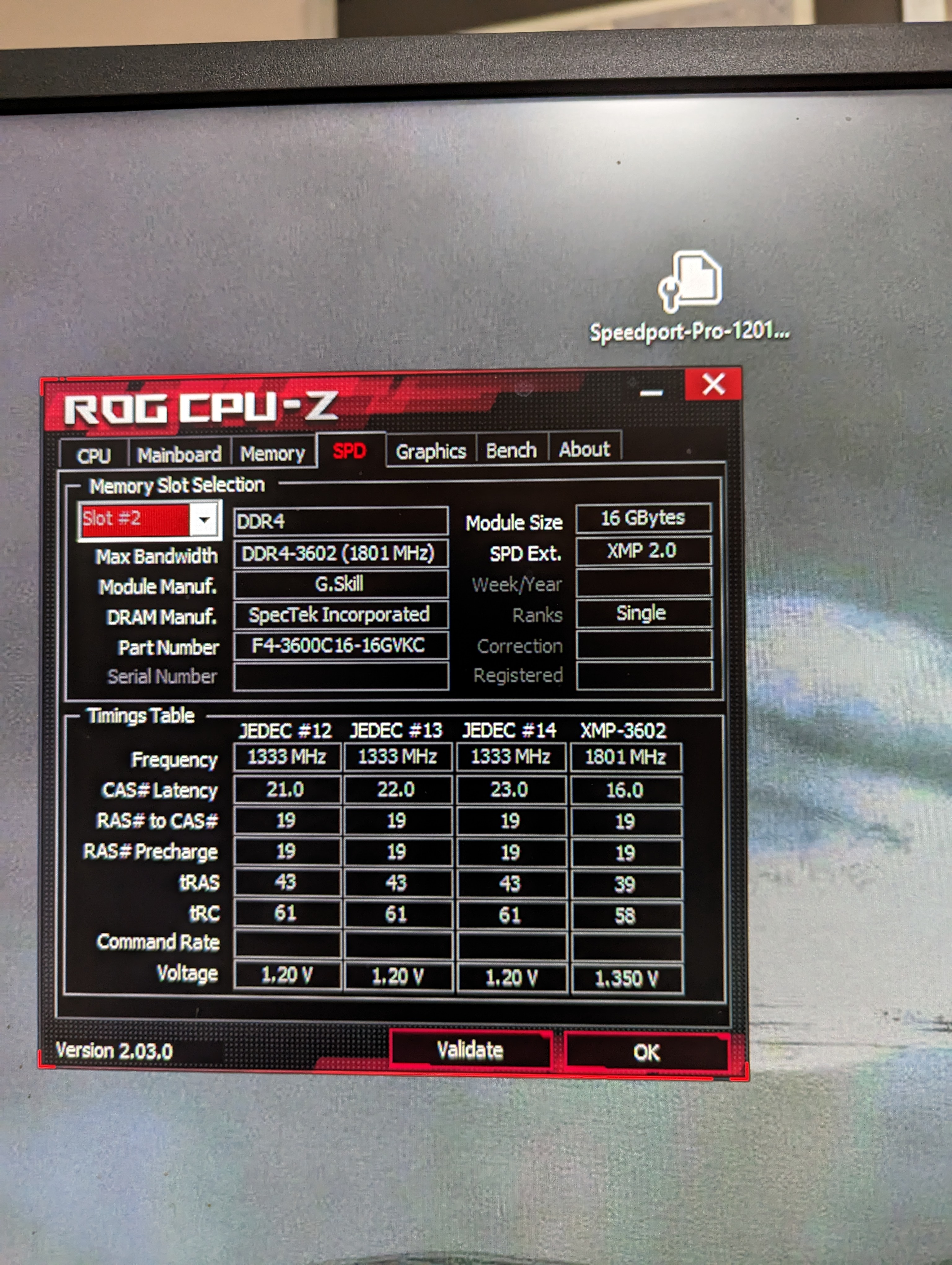Click the OK button
This screenshot has height=1265, width=952.
click(646, 1052)
